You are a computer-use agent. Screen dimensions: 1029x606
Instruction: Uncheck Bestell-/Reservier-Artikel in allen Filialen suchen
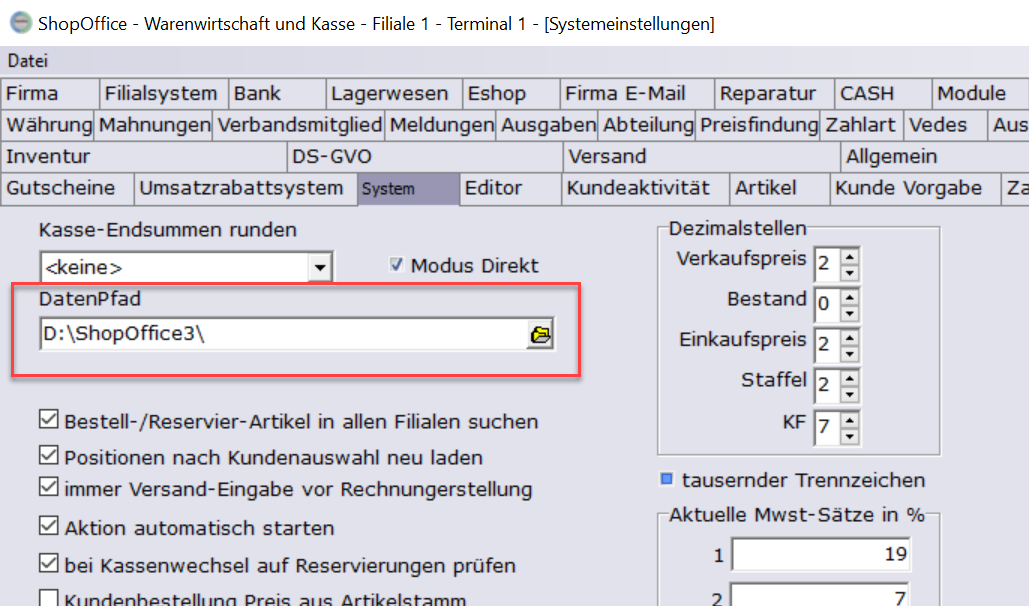tap(49, 420)
